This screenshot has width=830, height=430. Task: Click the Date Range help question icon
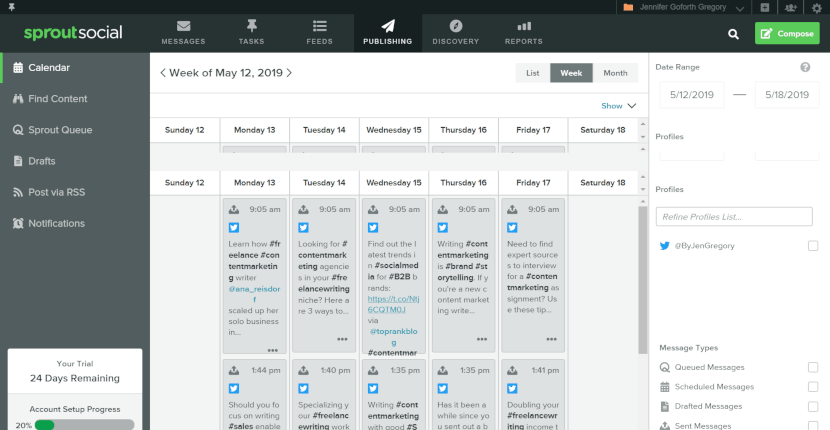pyautogui.click(x=805, y=67)
